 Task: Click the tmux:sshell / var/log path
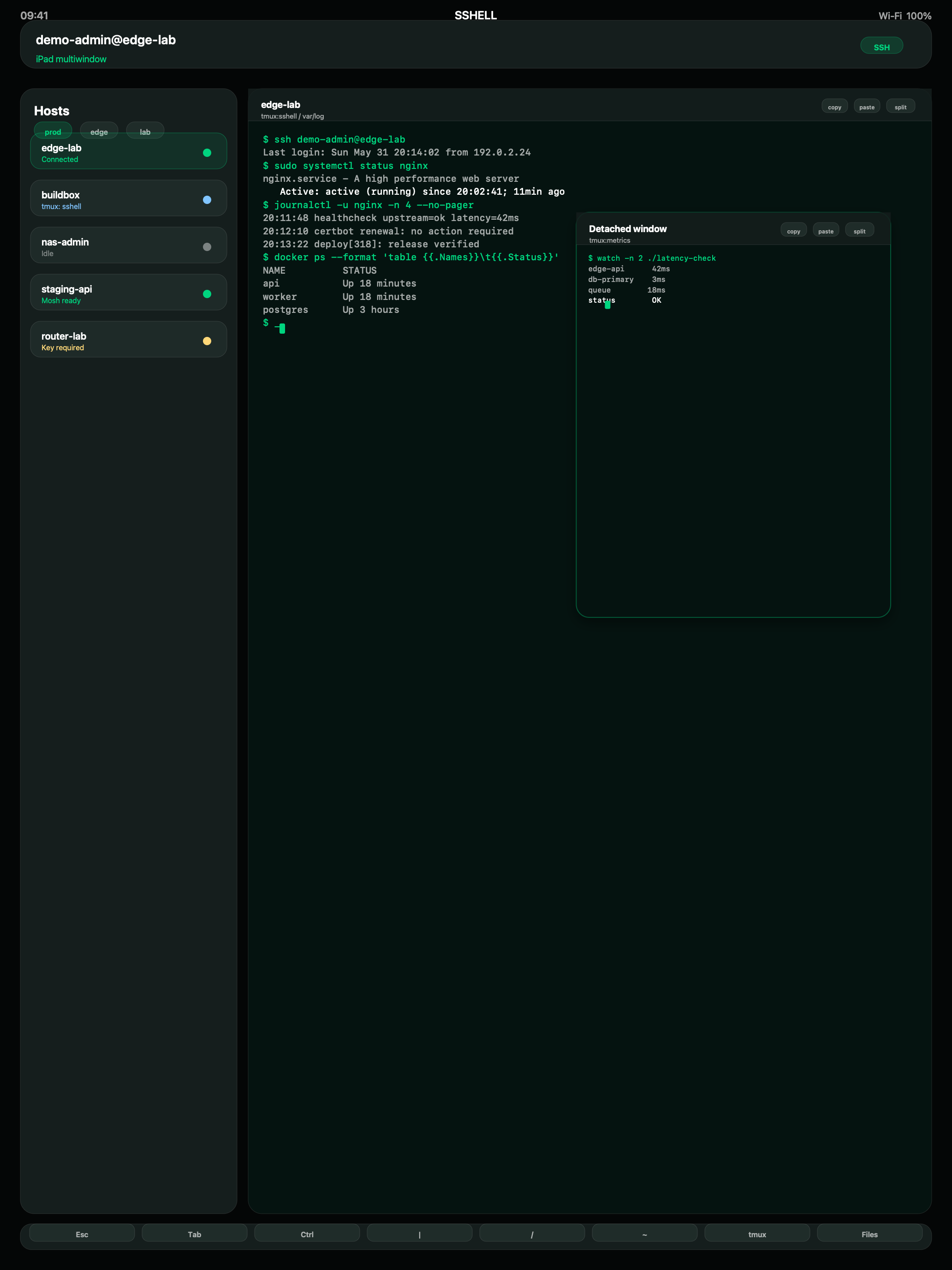click(292, 117)
